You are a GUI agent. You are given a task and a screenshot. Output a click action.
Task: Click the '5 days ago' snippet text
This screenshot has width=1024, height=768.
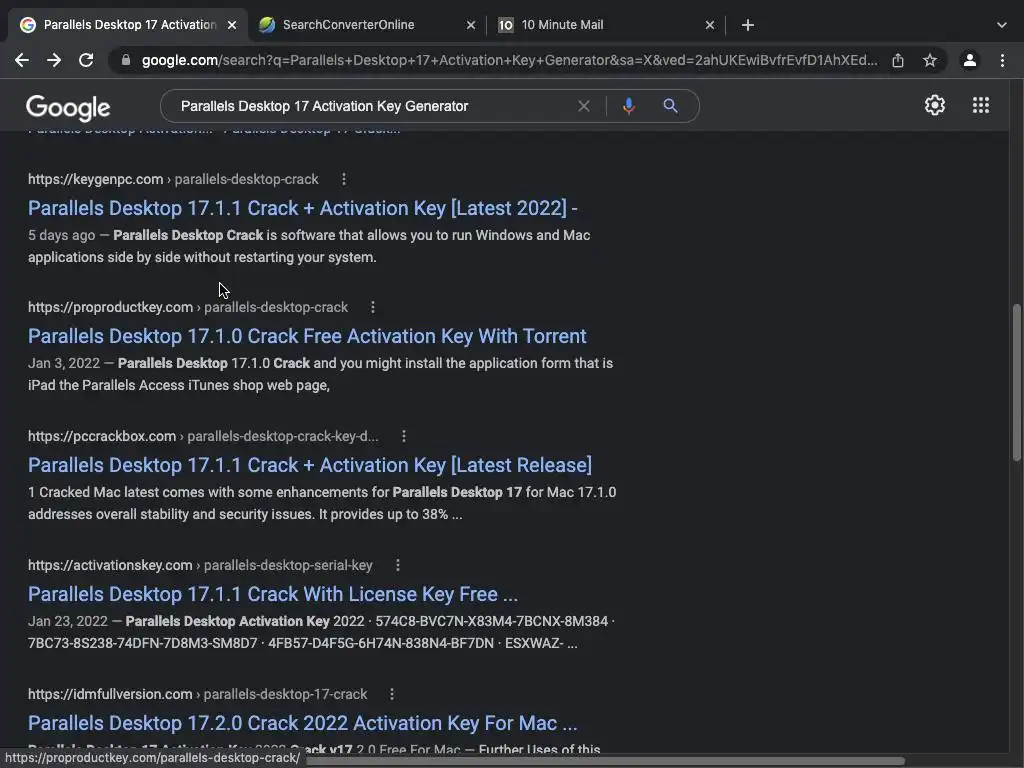tap(61, 235)
